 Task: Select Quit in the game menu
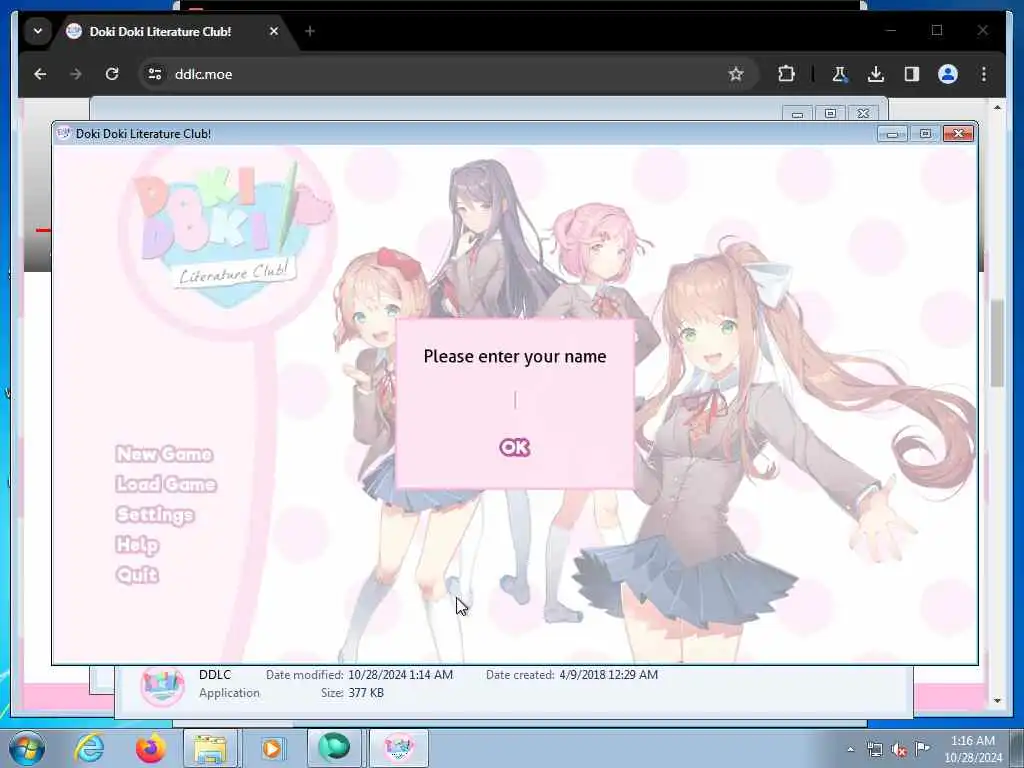137,575
